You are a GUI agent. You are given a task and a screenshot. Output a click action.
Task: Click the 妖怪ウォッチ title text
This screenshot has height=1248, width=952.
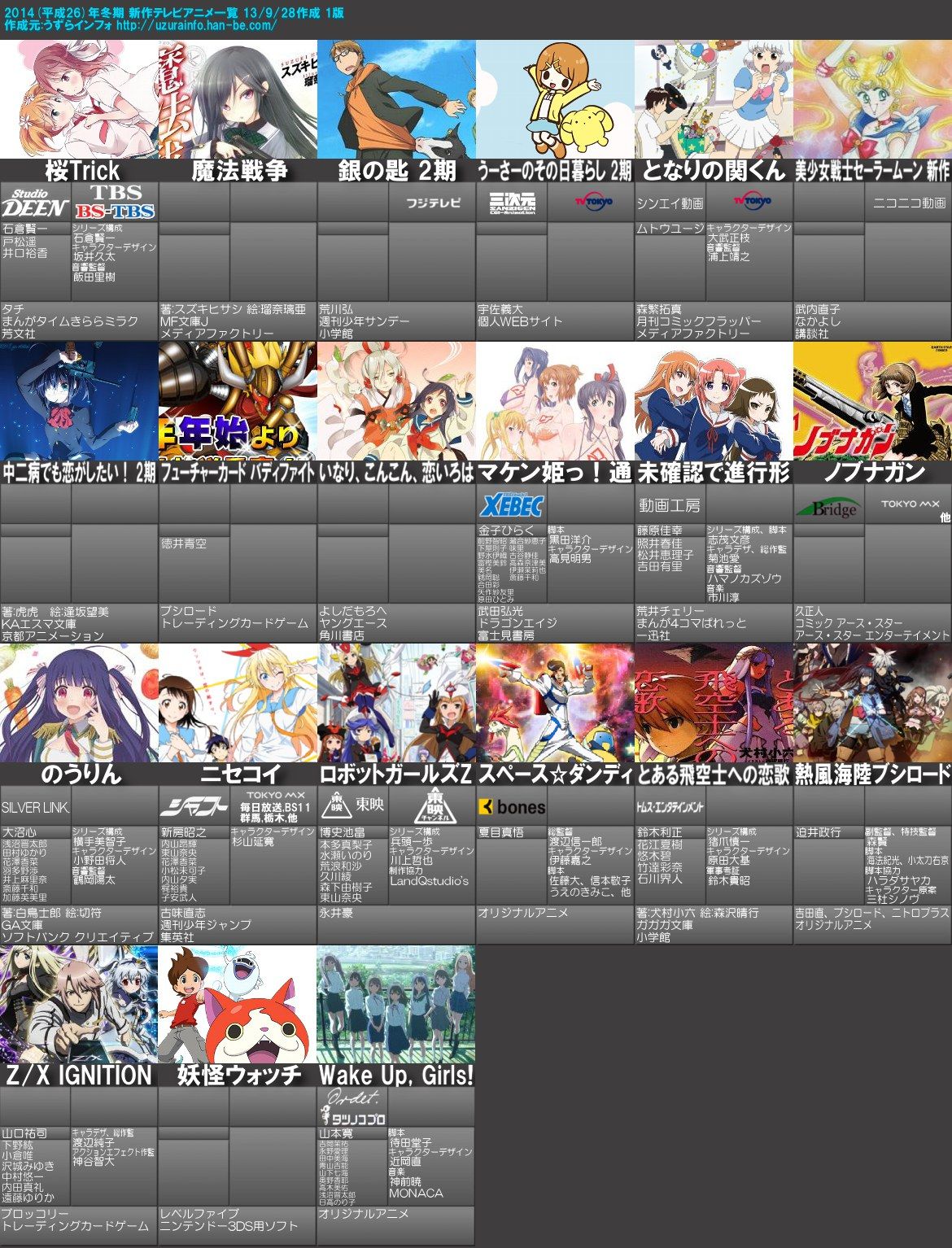point(239,1076)
